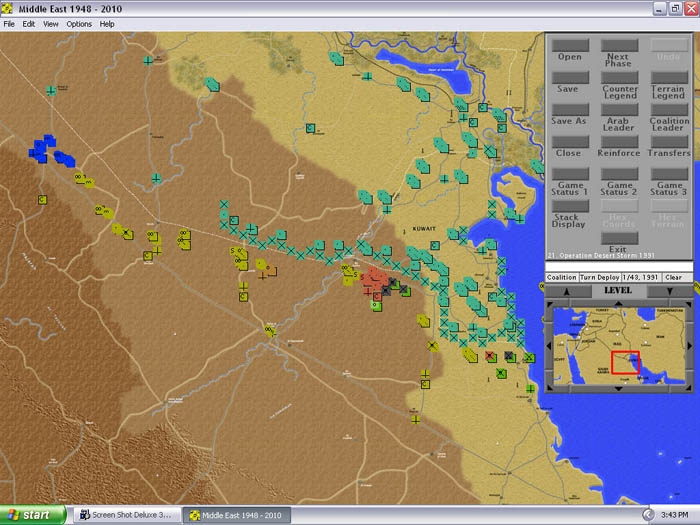
Task: Click the Coalition side indicator
Action: [x=562, y=277]
